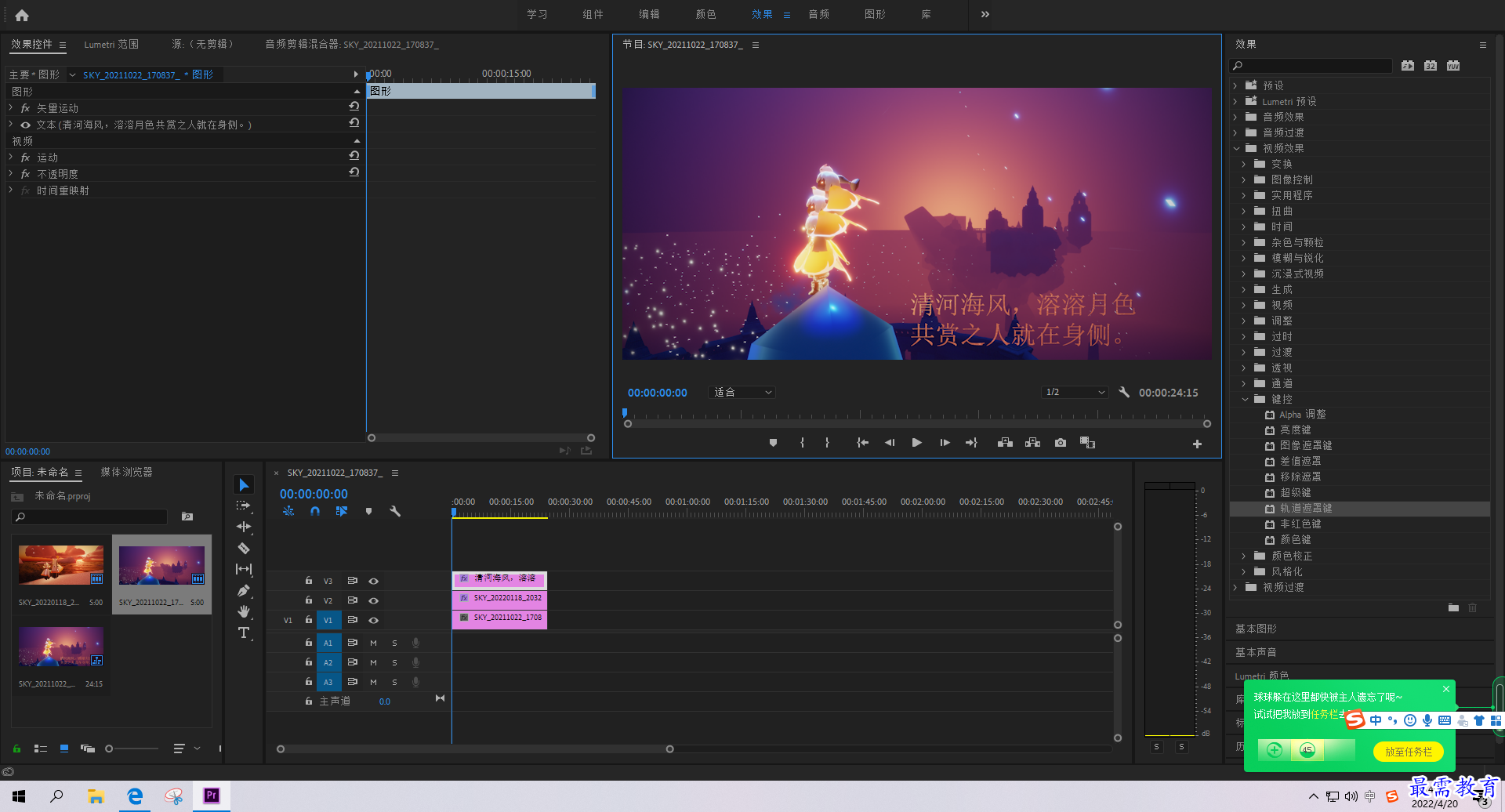The width and height of the screenshot is (1505, 812).
Task: Select the Razor tool
Action: 244,548
